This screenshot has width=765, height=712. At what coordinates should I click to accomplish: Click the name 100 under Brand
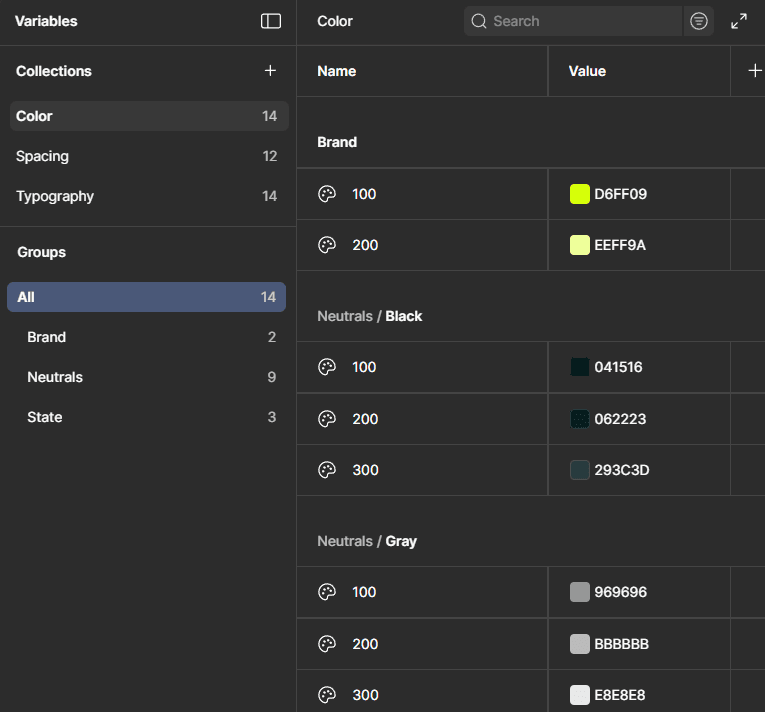[364, 194]
